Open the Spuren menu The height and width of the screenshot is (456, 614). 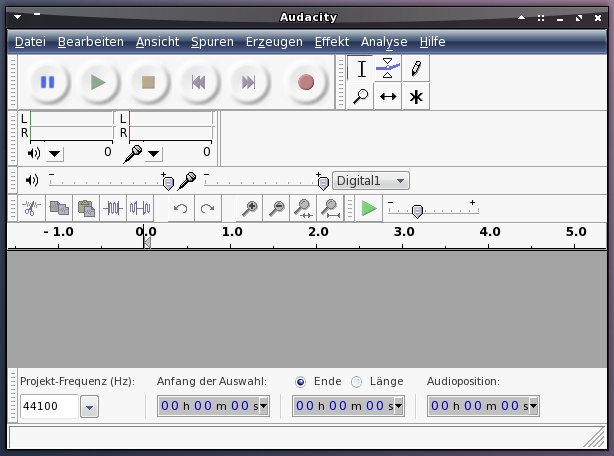(212, 41)
